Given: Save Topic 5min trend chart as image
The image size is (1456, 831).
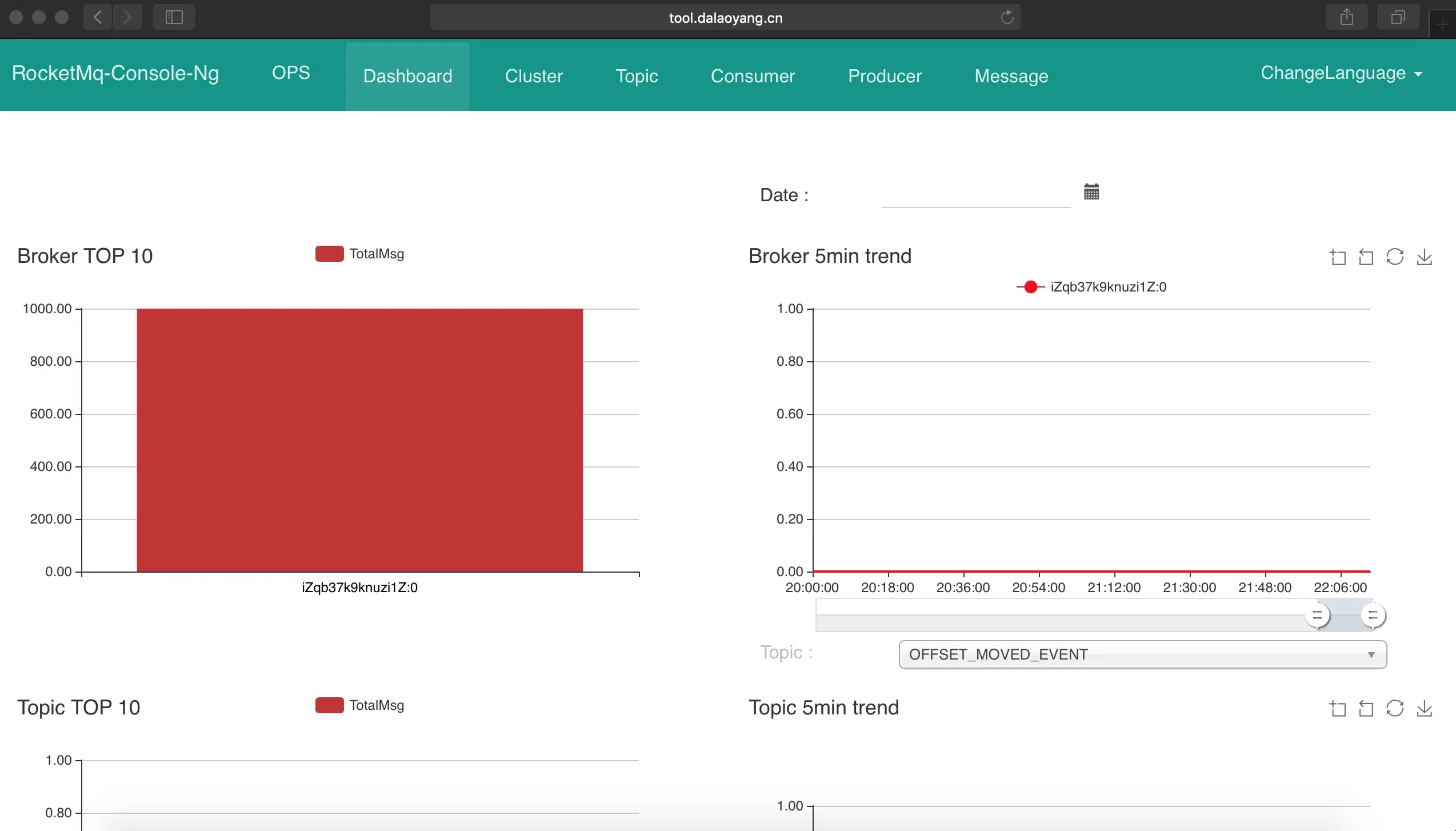Looking at the screenshot, I should (1424, 709).
